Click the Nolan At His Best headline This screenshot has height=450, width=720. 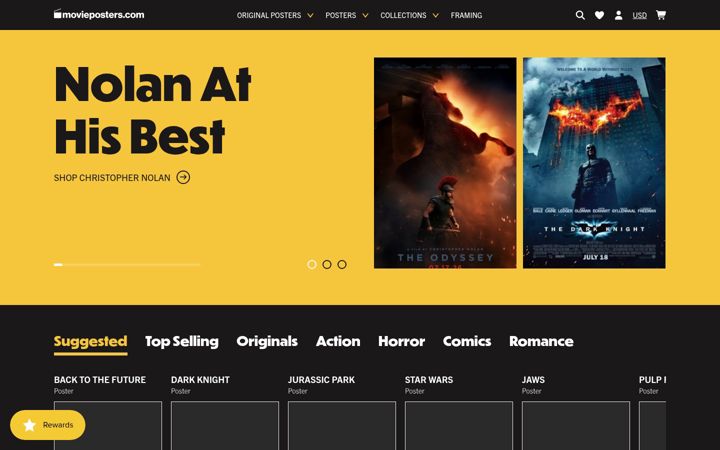tap(153, 110)
